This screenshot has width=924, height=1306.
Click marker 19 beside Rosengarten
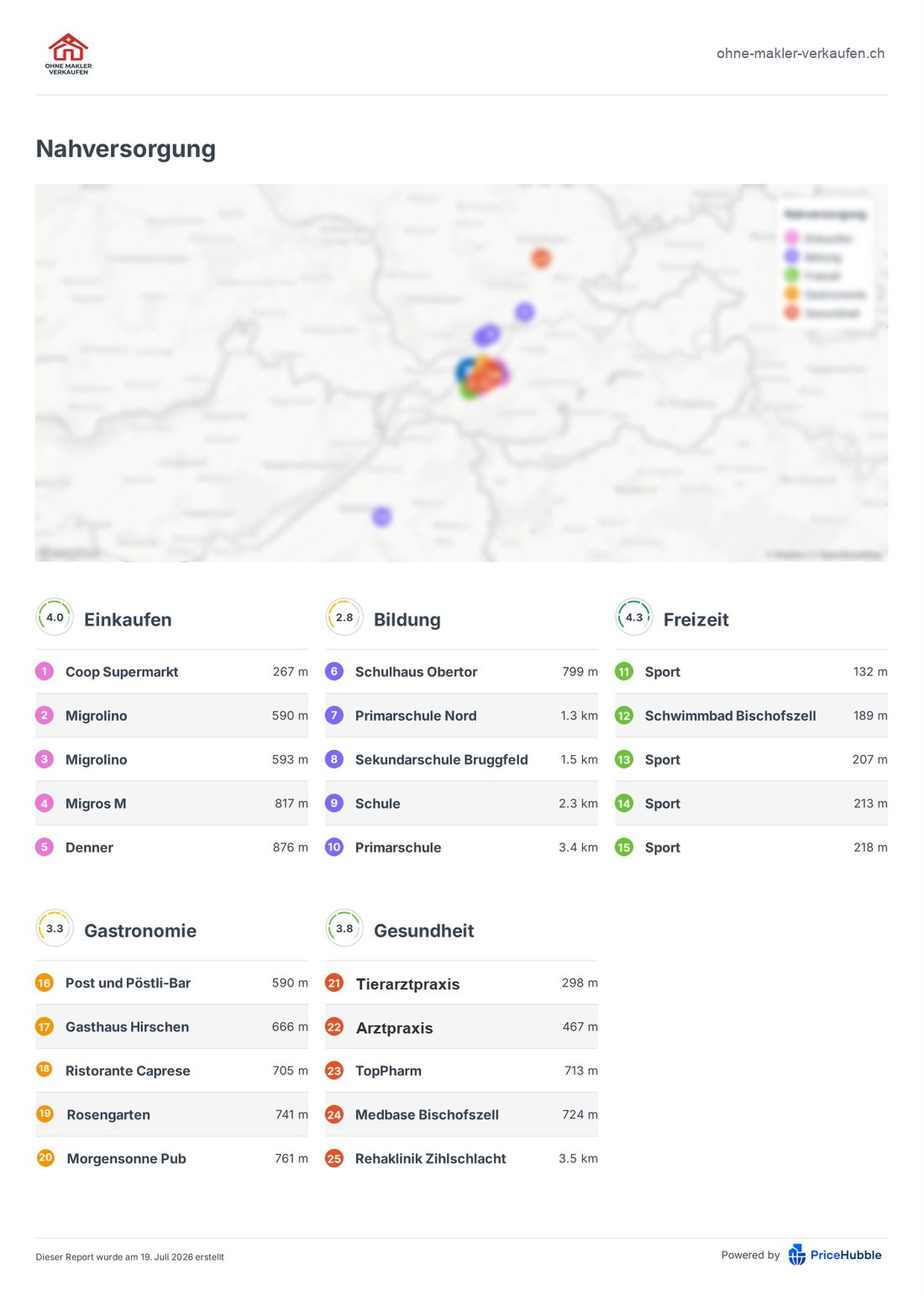(45, 1114)
